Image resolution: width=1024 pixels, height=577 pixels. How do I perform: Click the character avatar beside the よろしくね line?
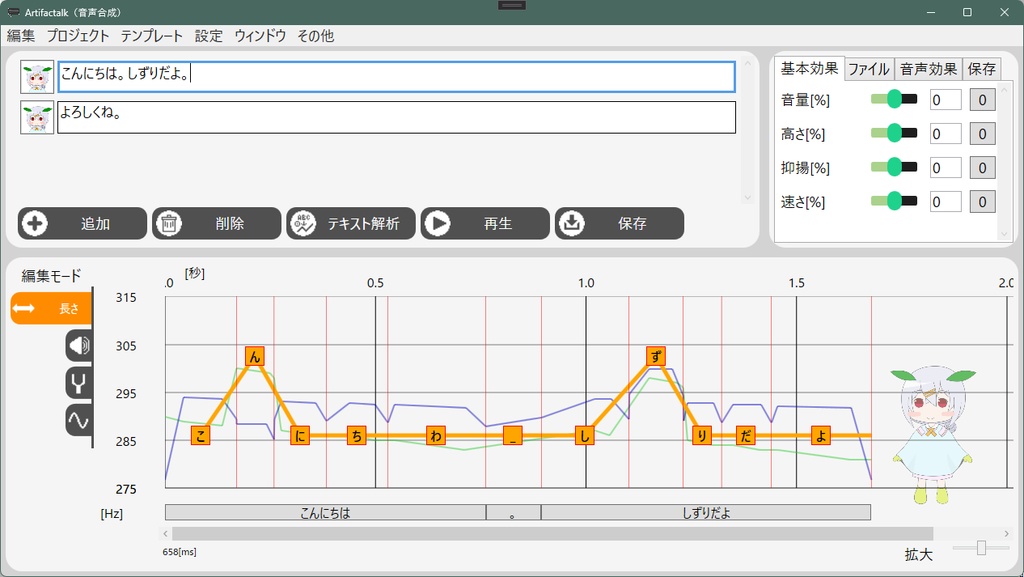click(36, 117)
